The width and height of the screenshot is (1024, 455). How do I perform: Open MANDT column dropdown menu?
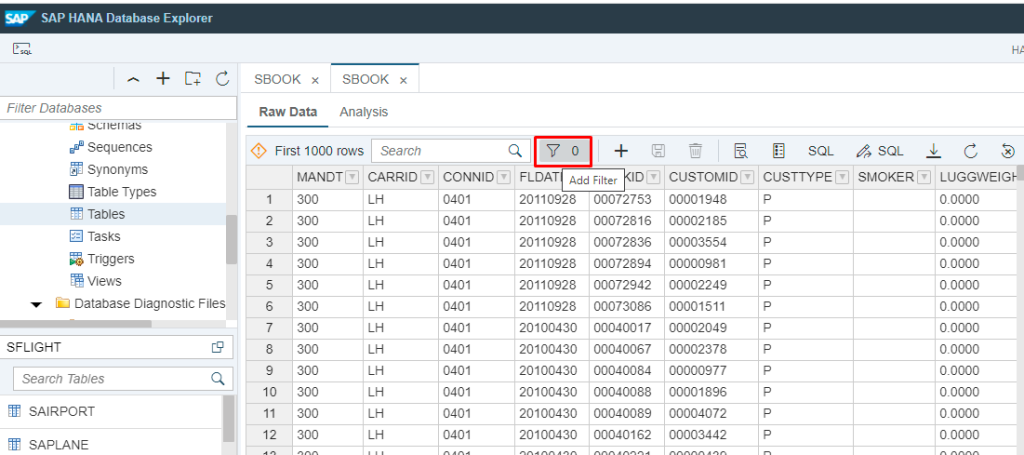click(x=352, y=177)
